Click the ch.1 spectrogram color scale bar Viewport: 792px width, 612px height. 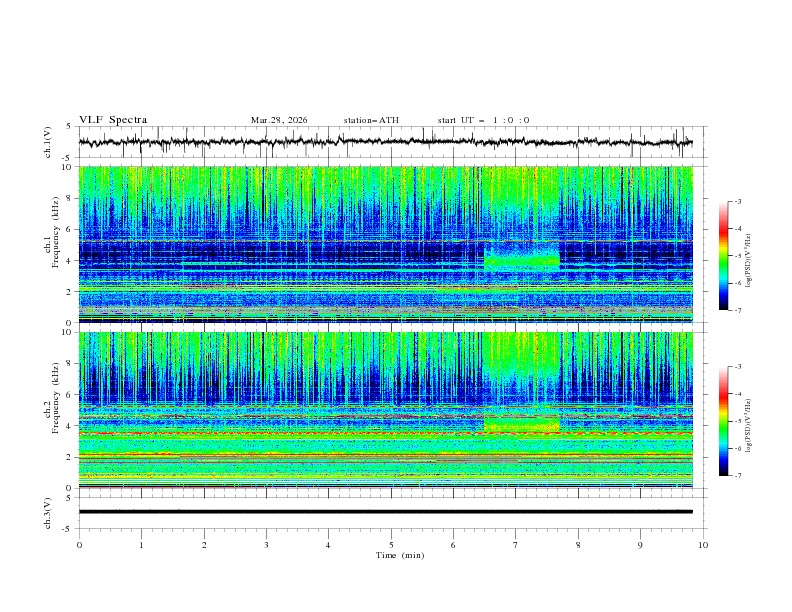pos(723,256)
